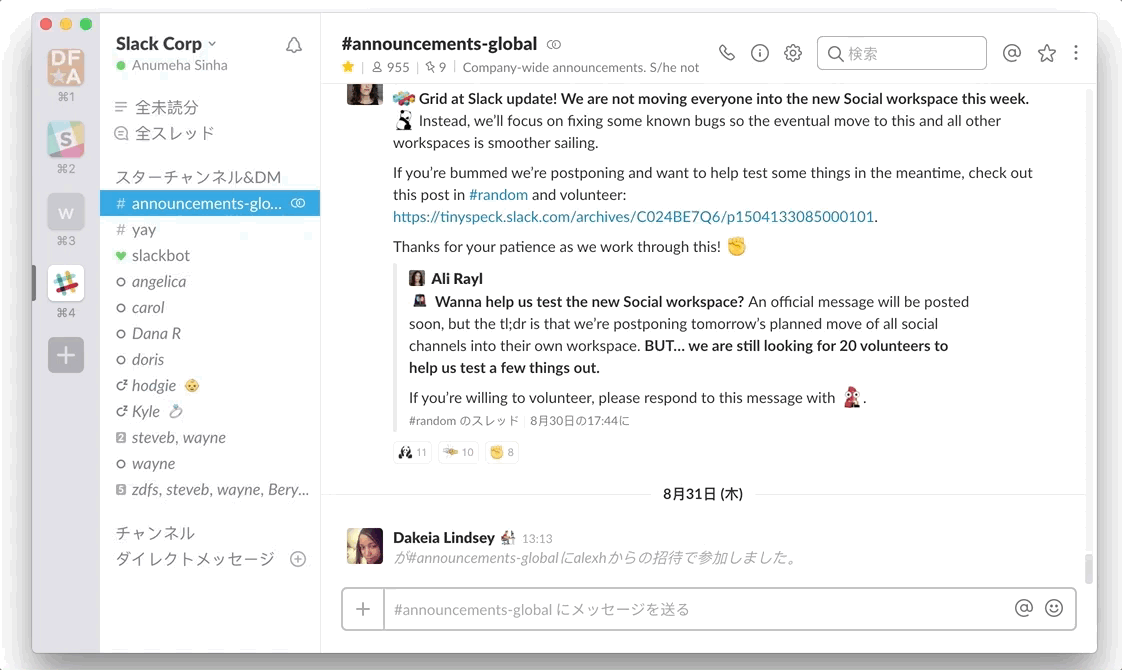
Task: Toggle the reaction with 10 count
Action: [458, 452]
